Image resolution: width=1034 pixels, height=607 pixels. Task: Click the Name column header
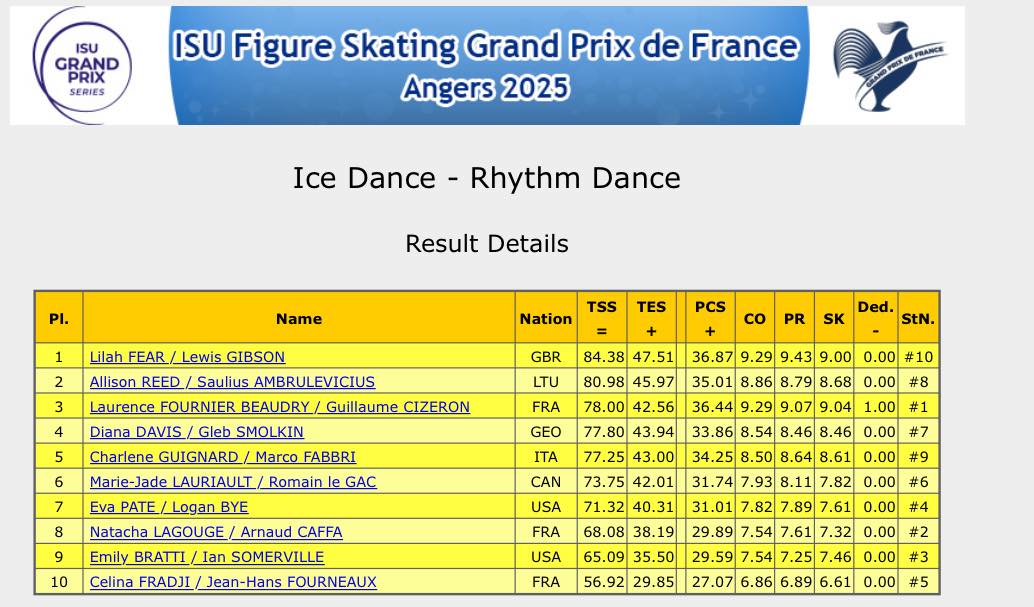pos(299,319)
